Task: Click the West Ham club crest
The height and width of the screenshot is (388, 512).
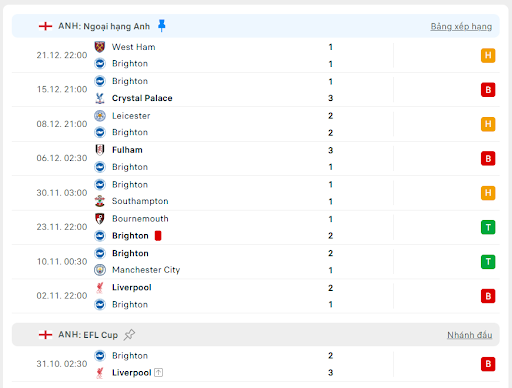Action: click(x=100, y=47)
